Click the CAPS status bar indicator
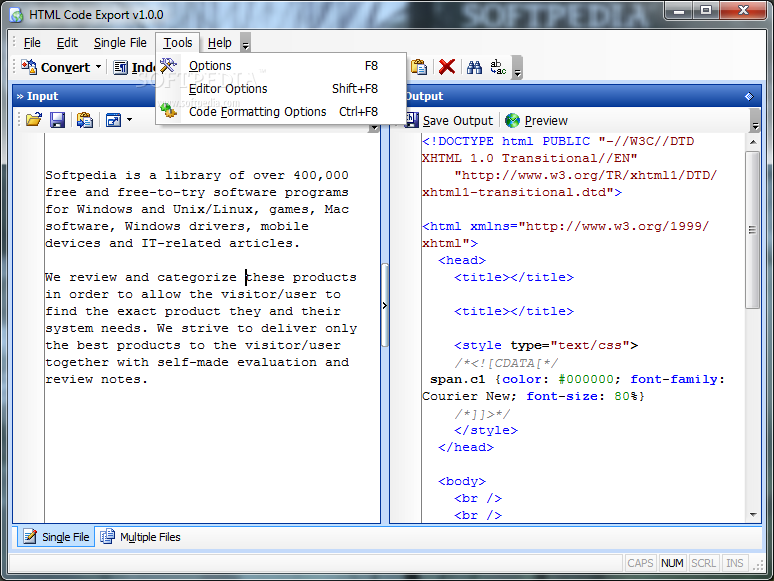This screenshot has width=774, height=581. (640, 563)
